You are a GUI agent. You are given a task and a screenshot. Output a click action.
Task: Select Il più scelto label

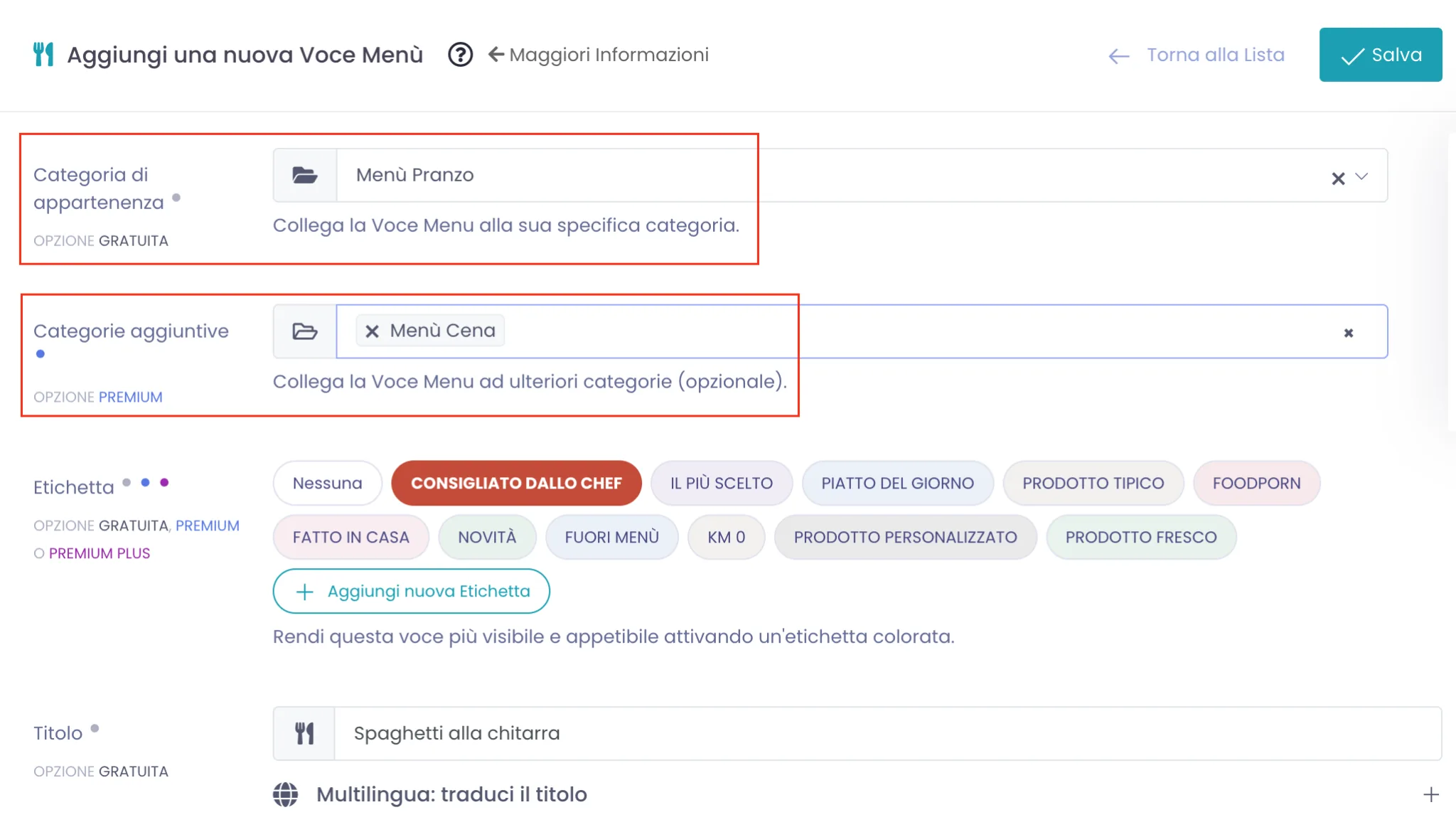[722, 484]
